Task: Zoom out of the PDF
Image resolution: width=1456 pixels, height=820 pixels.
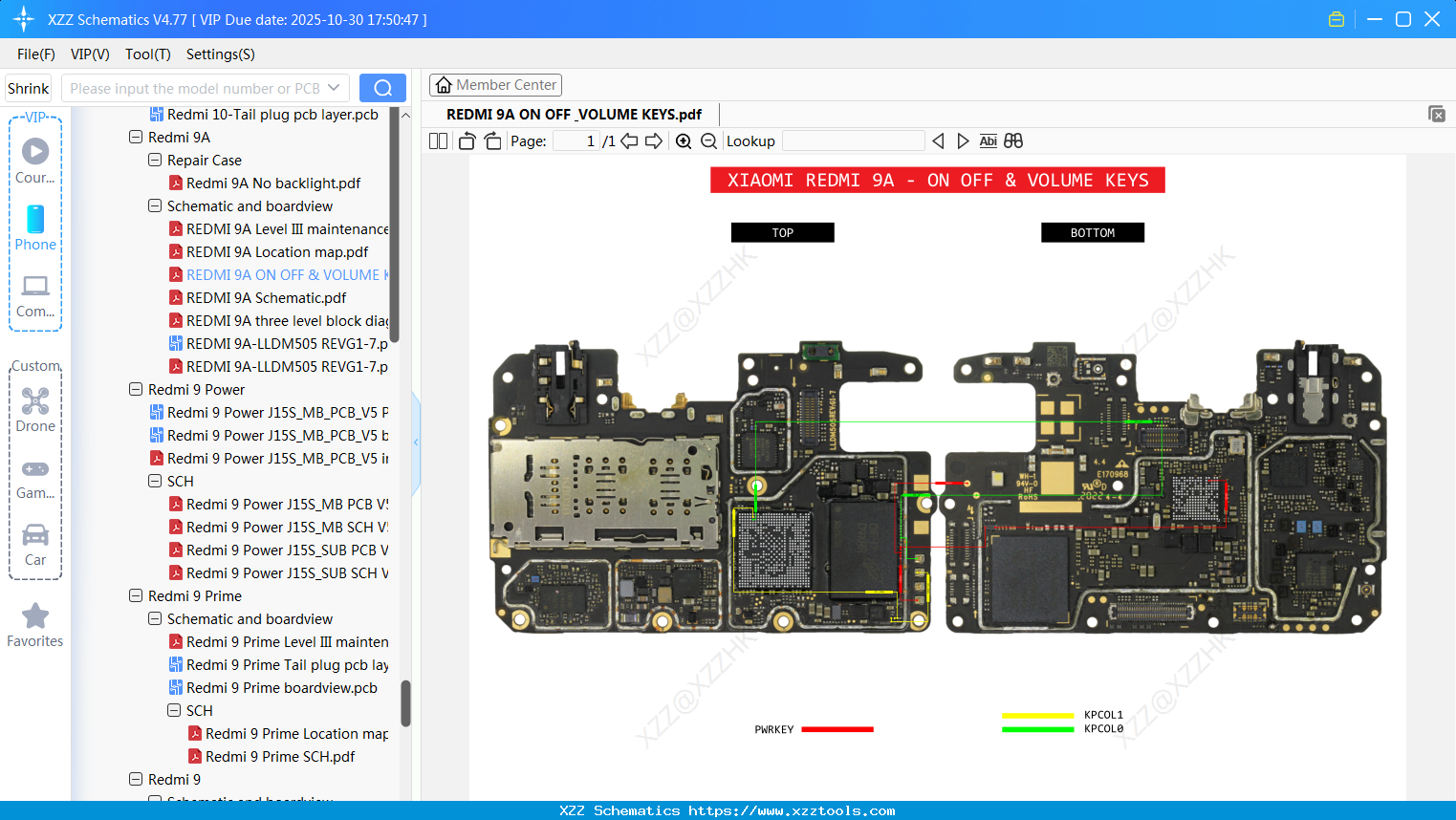Action: [708, 141]
